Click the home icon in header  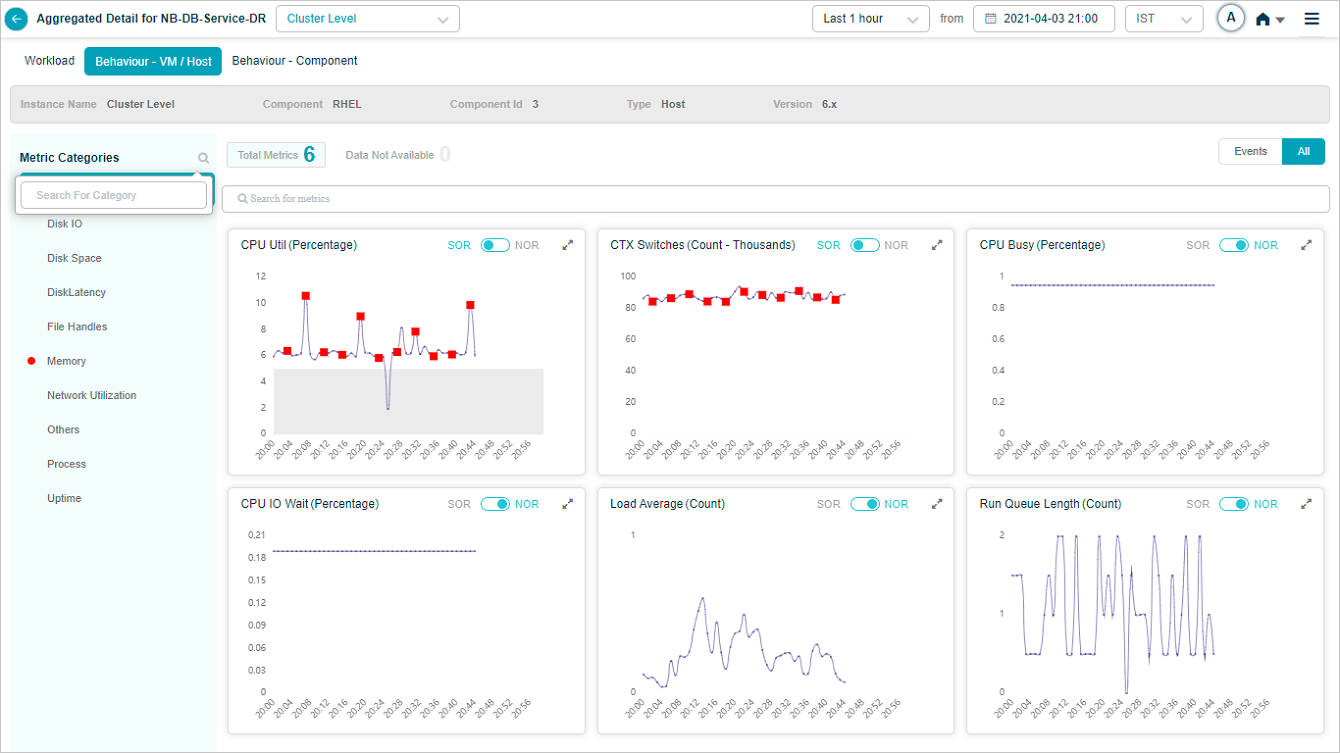pos(1263,19)
